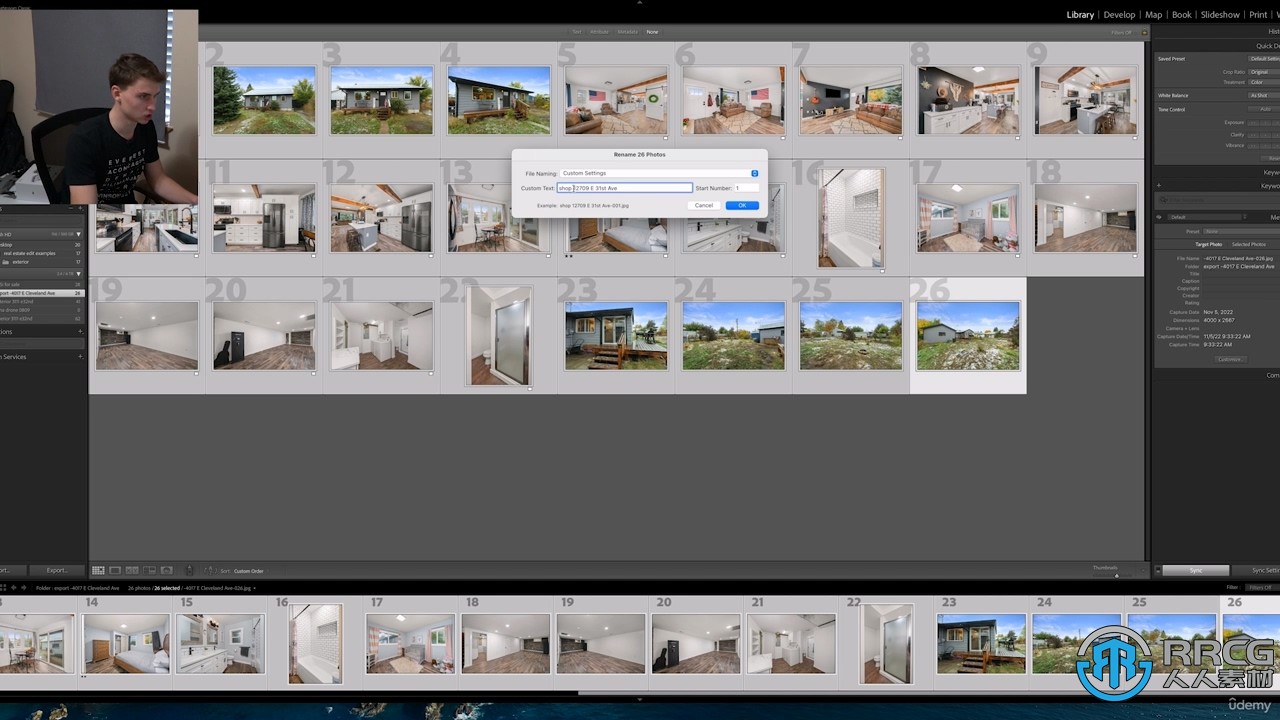This screenshot has height=720, width=1280.
Task: Select Metadata in library filter bar
Action: (627, 32)
